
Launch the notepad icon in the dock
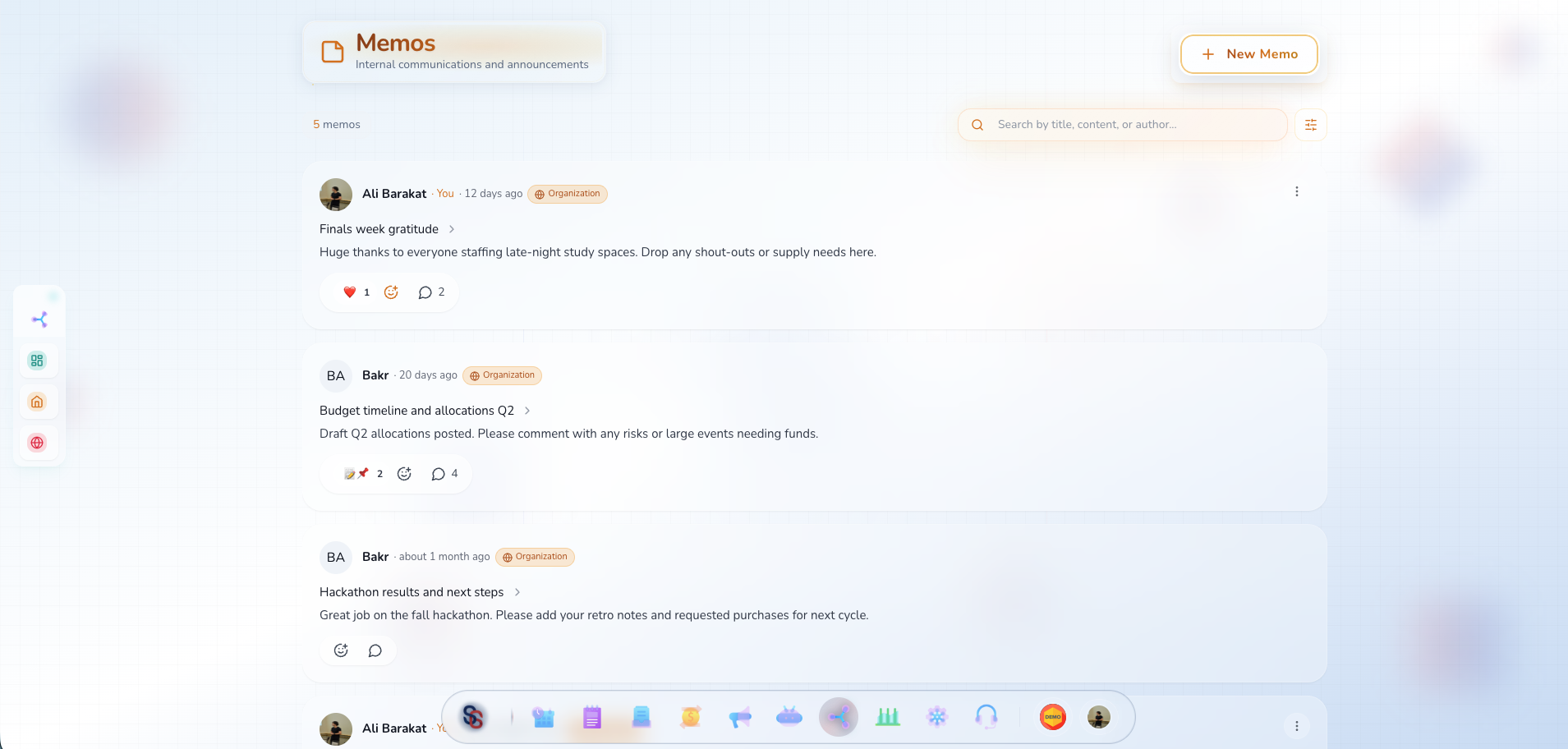(591, 716)
